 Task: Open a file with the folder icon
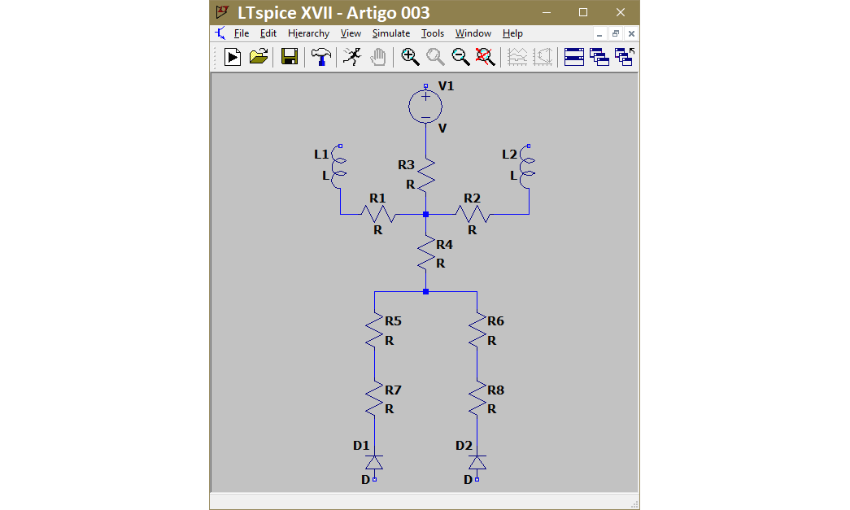[x=259, y=57]
